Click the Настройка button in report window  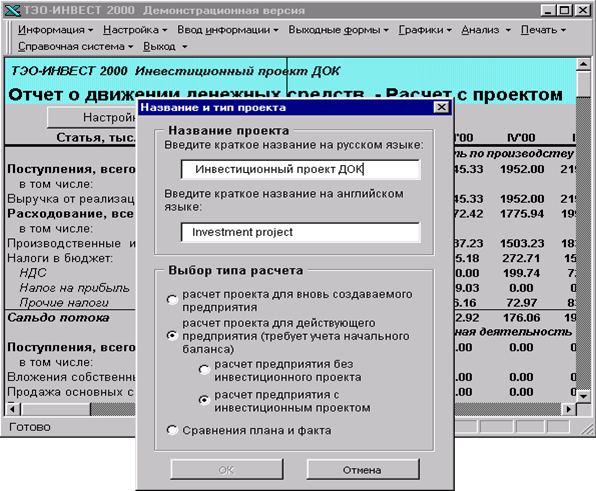click(x=92, y=117)
